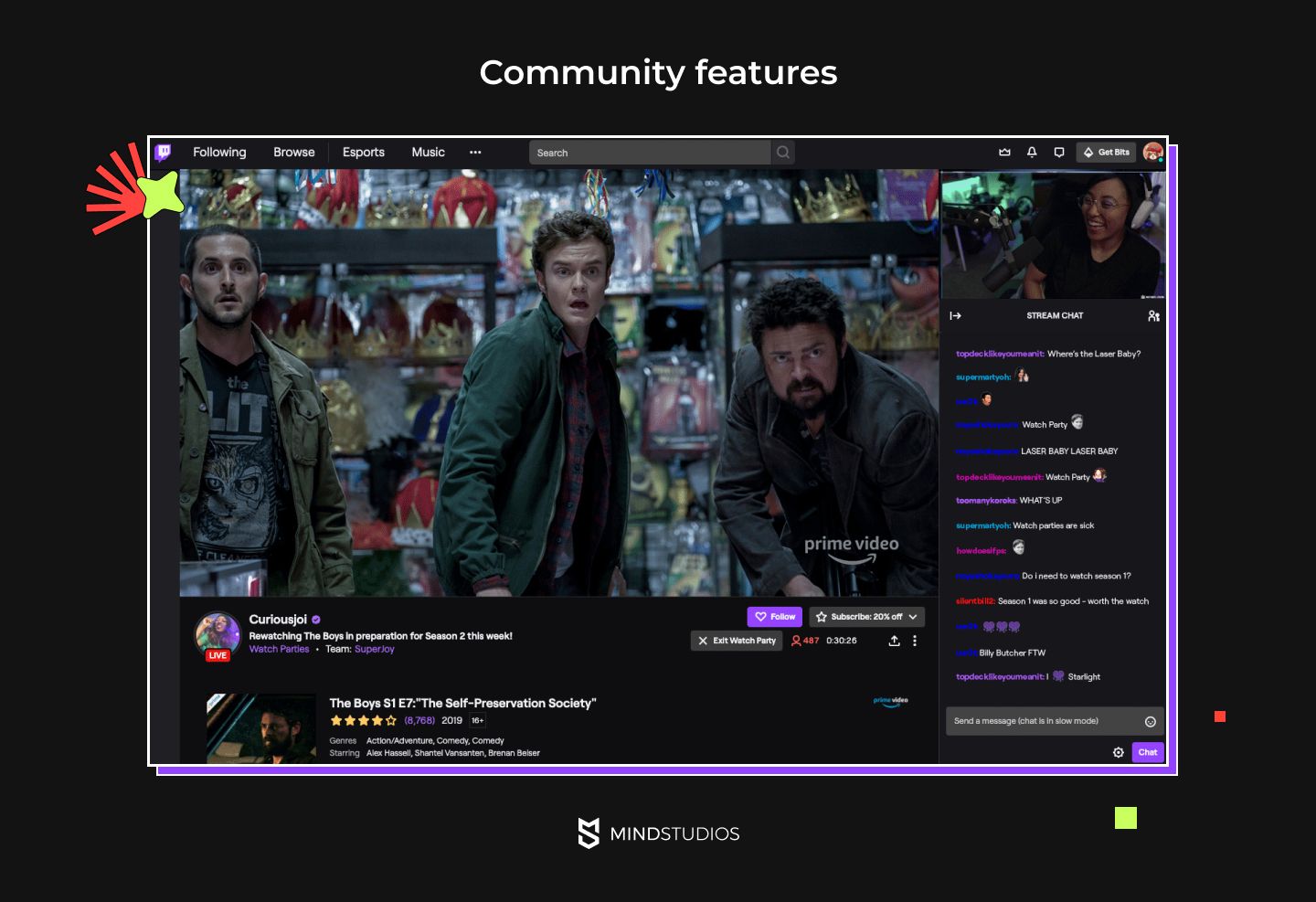1316x902 pixels.
Task: Click the purple Chat send button
Action: coord(1148,752)
